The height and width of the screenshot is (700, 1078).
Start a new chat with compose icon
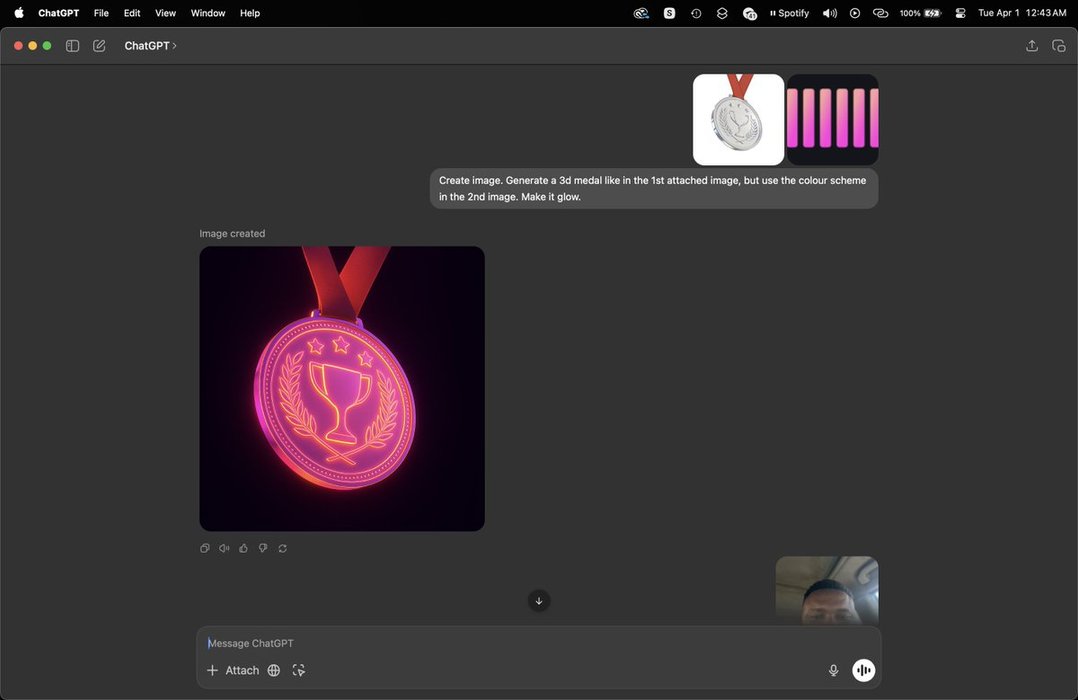pos(99,46)
